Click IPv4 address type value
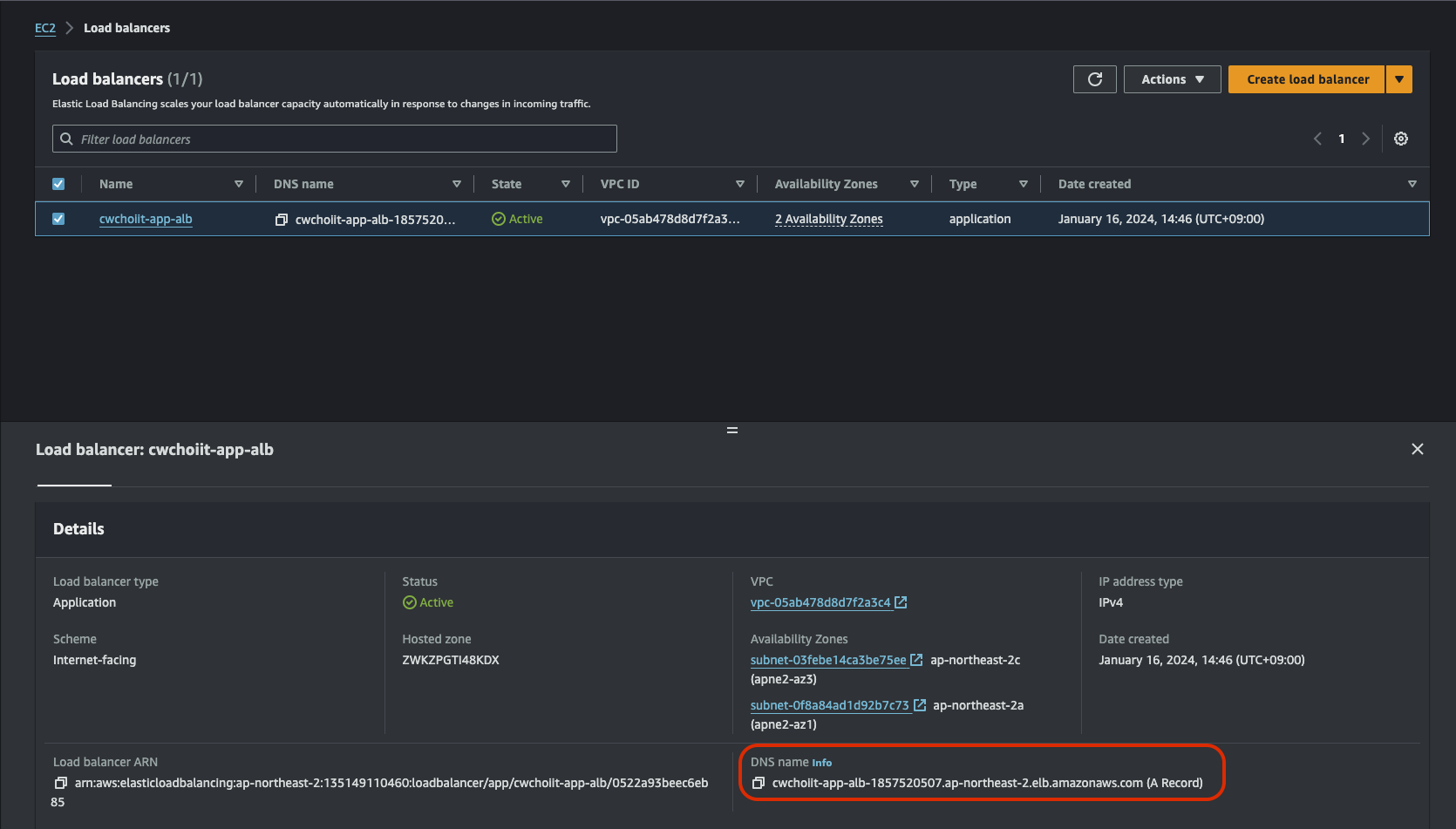This screenshot has width=1456, height=829. (x=1111, y=602)
